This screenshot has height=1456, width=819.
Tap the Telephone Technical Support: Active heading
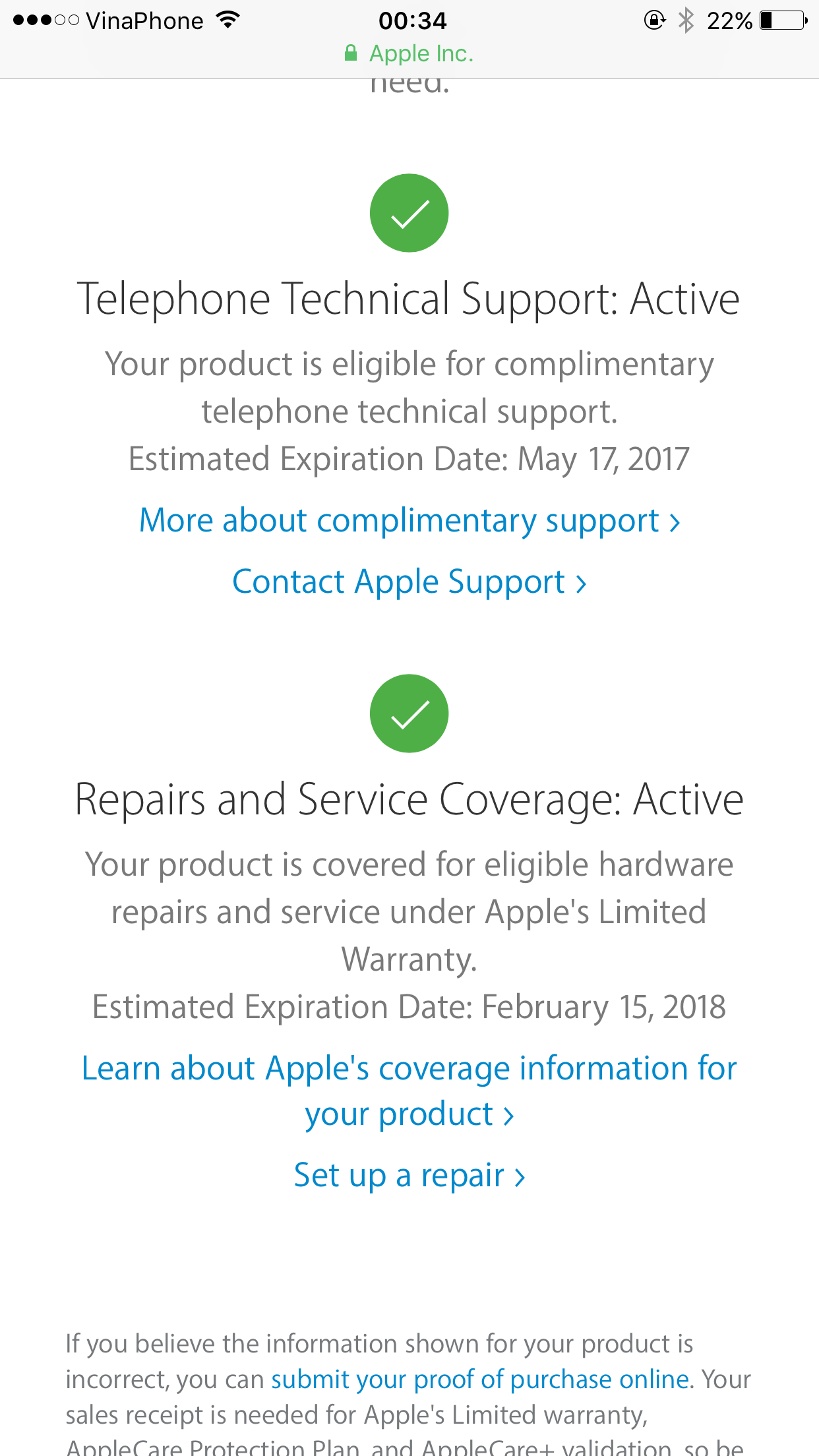[x=409, y=300]
